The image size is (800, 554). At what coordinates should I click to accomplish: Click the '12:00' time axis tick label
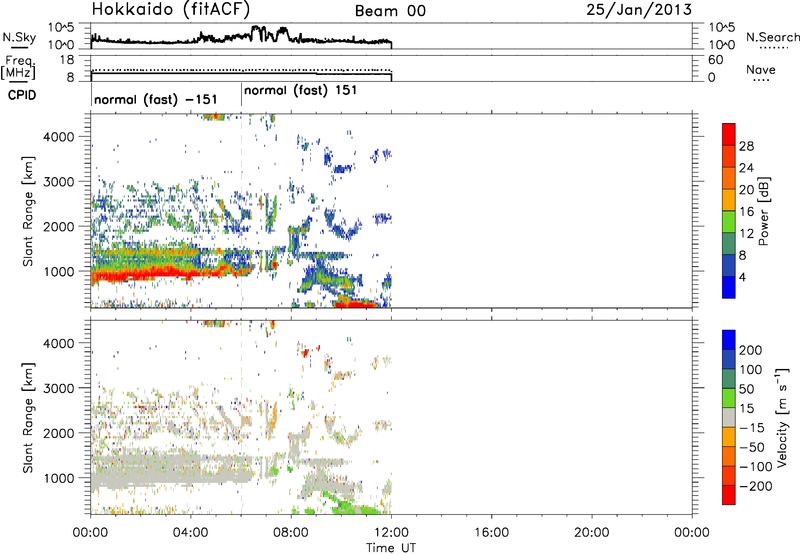tap(391, 533)
